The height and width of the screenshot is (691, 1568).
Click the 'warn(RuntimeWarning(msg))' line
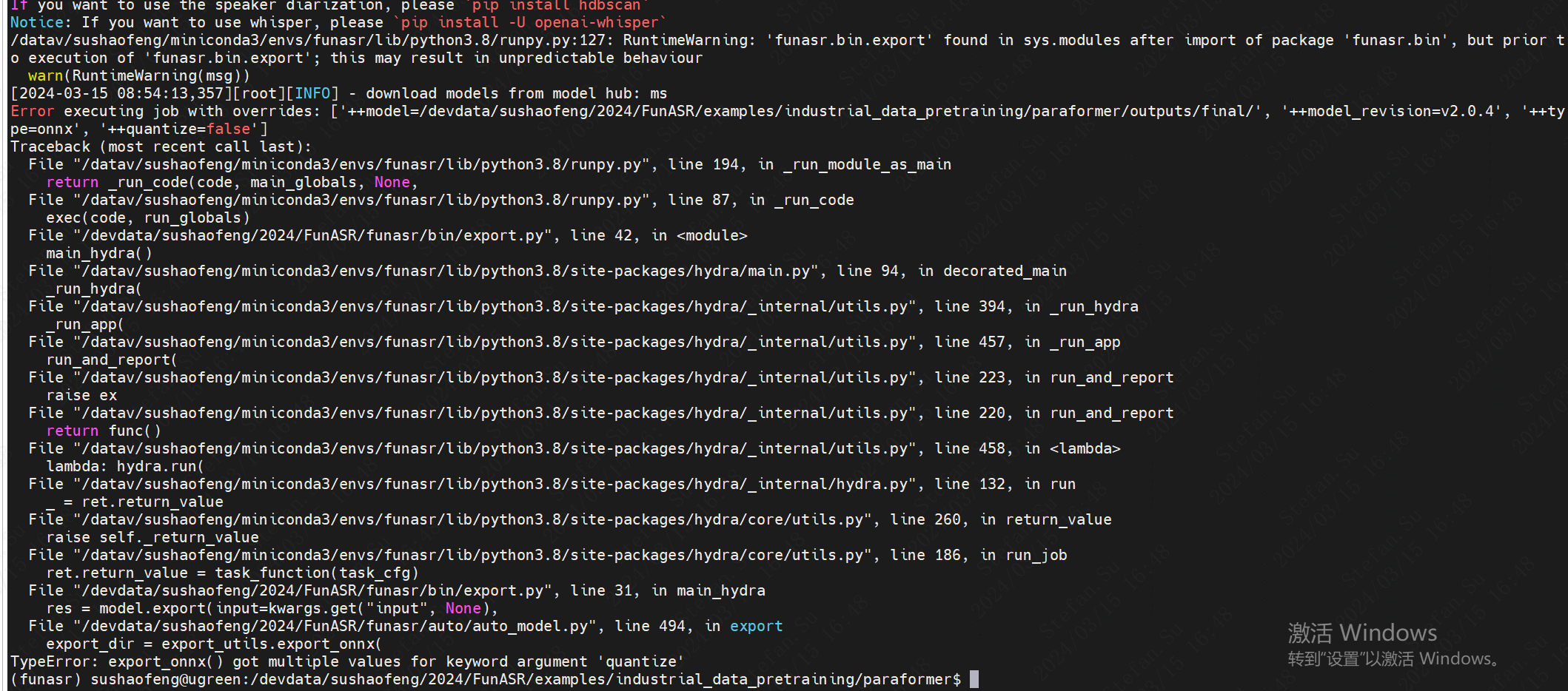[138, 75]
